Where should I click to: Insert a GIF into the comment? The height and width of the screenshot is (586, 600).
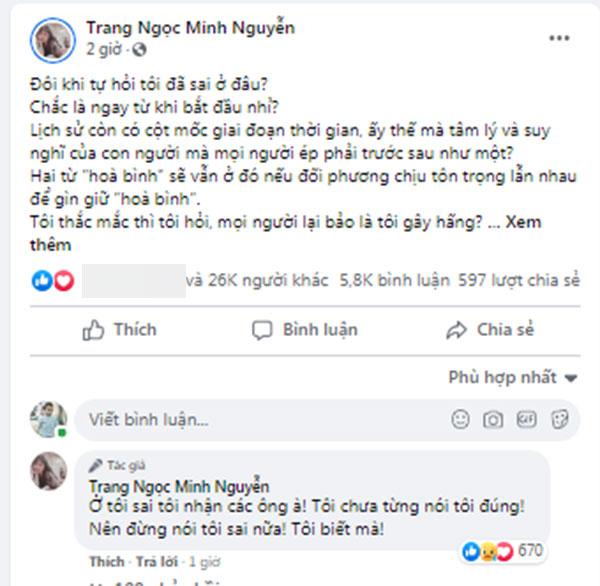coord(526,418)
